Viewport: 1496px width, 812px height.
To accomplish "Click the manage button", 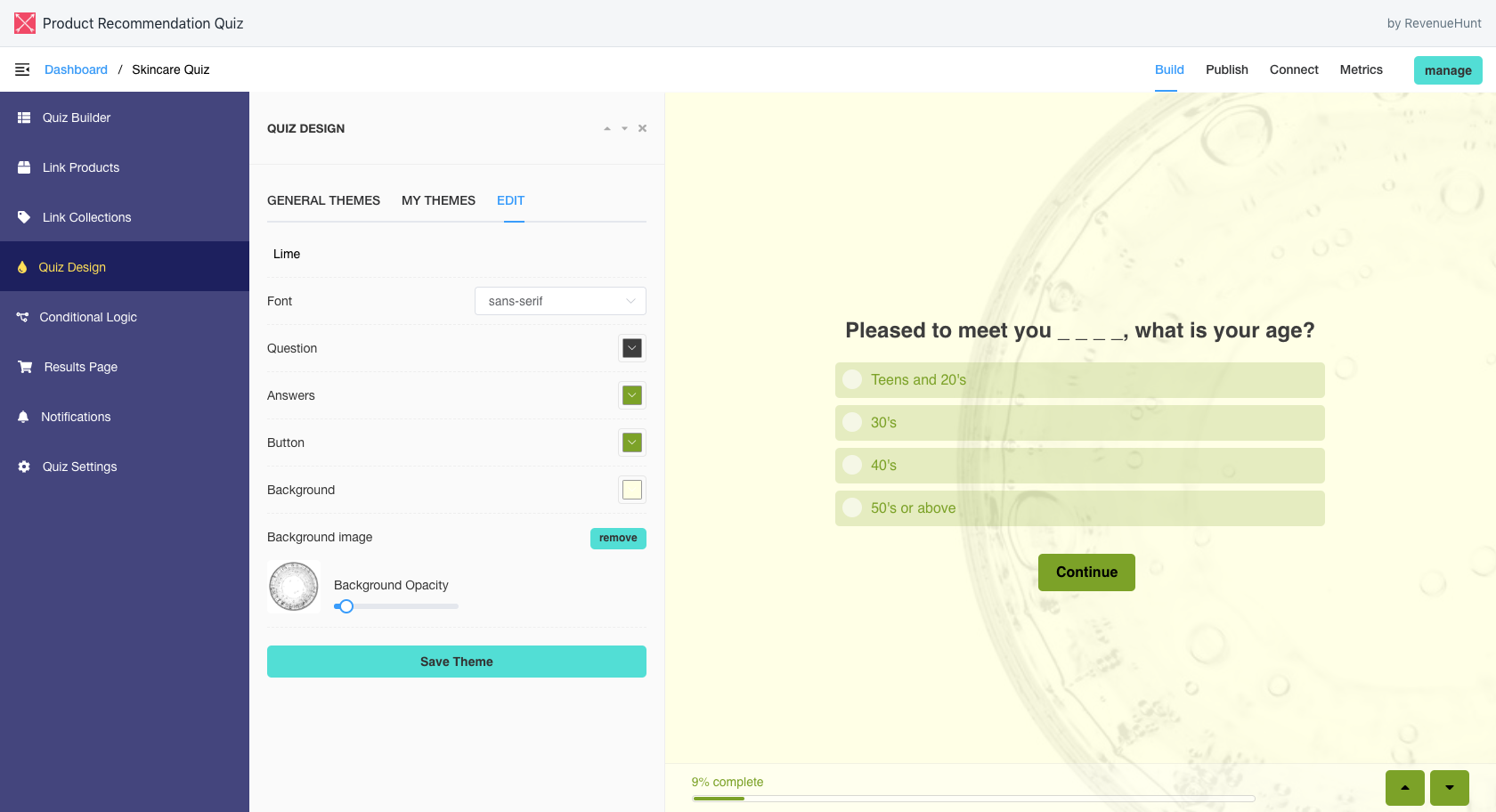I will point(1448,70).
